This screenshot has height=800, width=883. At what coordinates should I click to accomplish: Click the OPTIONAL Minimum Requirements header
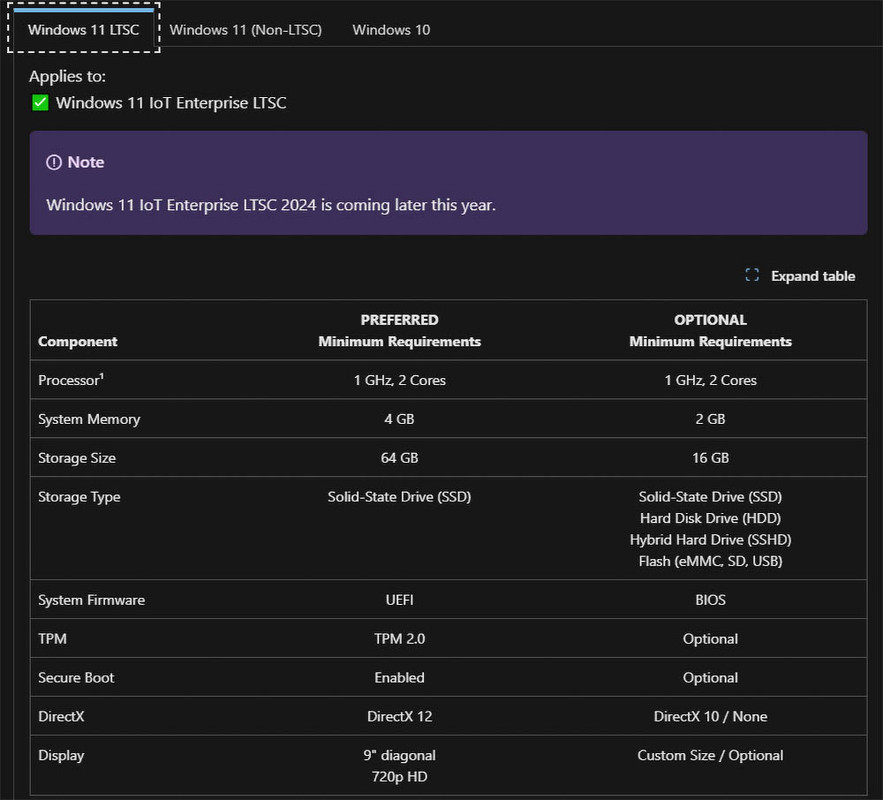click(x=710, y=330)
